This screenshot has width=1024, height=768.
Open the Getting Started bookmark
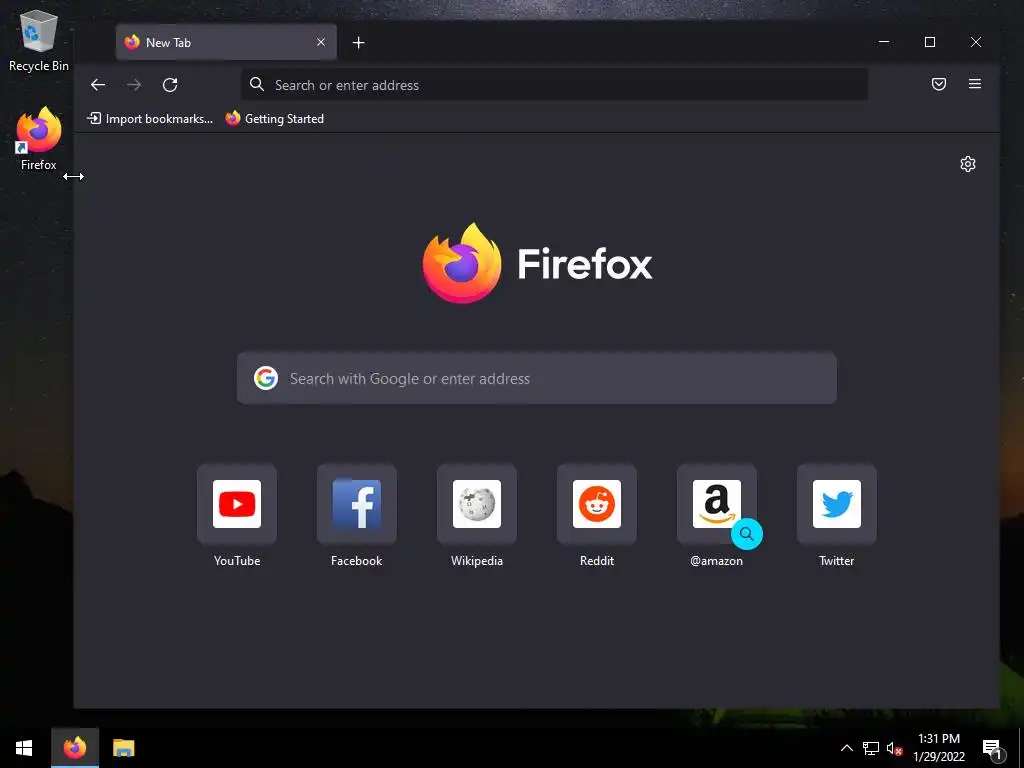pyautogui.click(x=274, y=119)
